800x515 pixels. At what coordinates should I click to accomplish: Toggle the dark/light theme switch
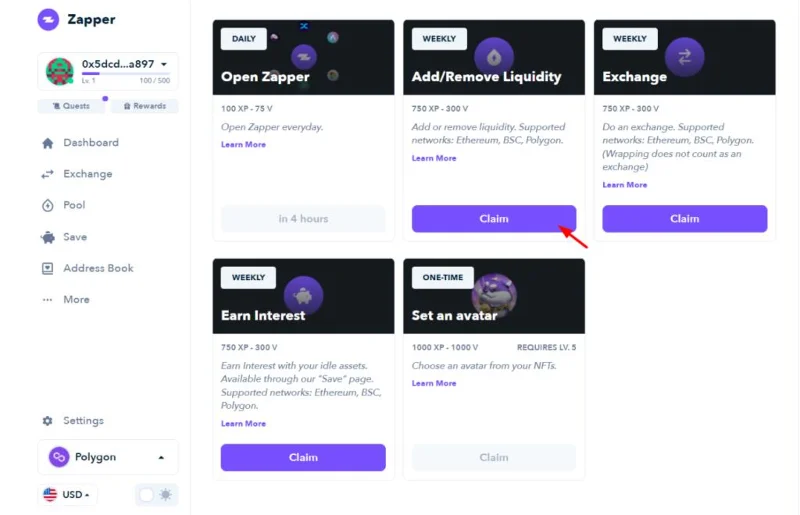tap(157, 495)
